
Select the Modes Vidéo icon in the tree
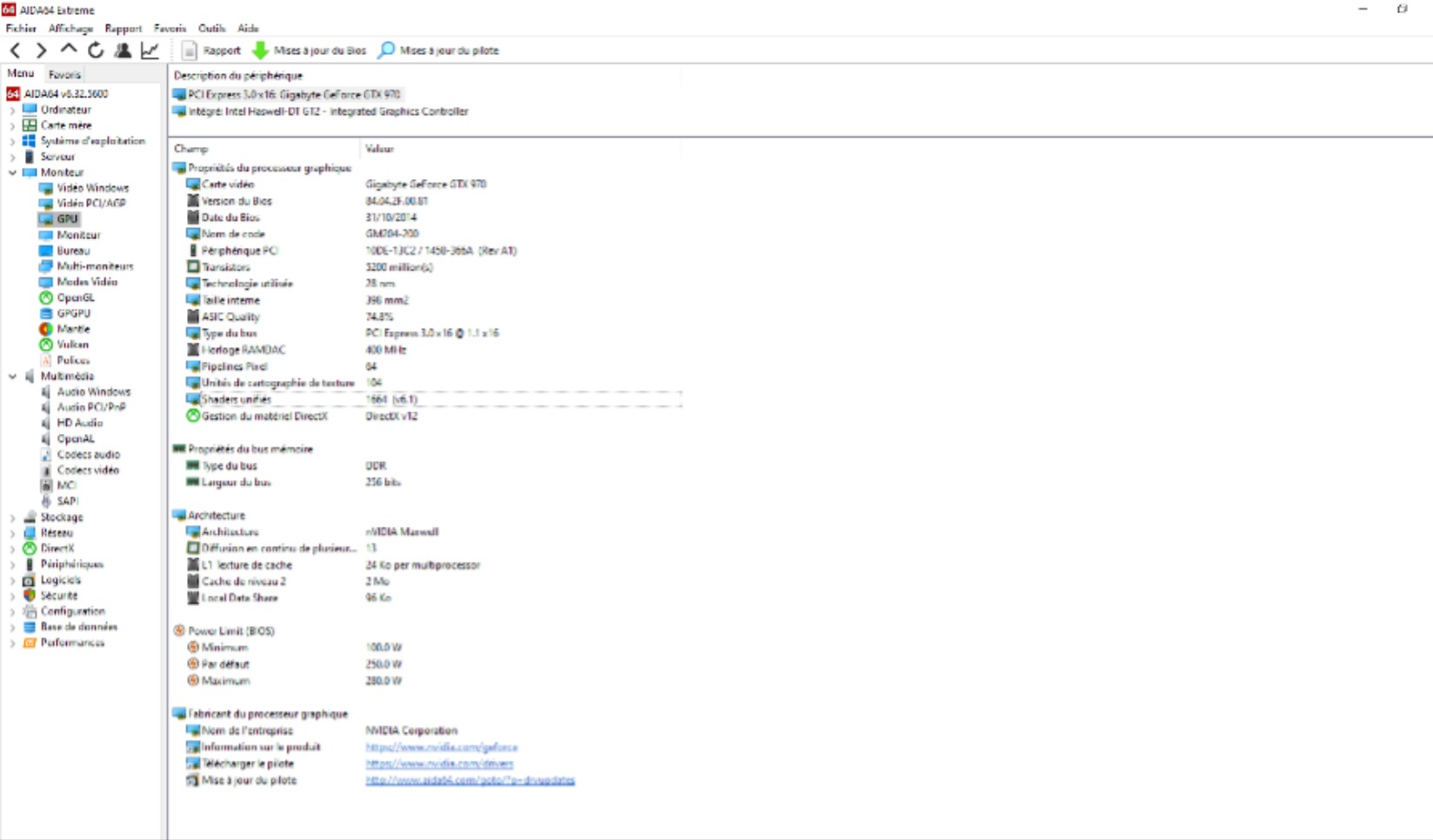pos(46,282)
